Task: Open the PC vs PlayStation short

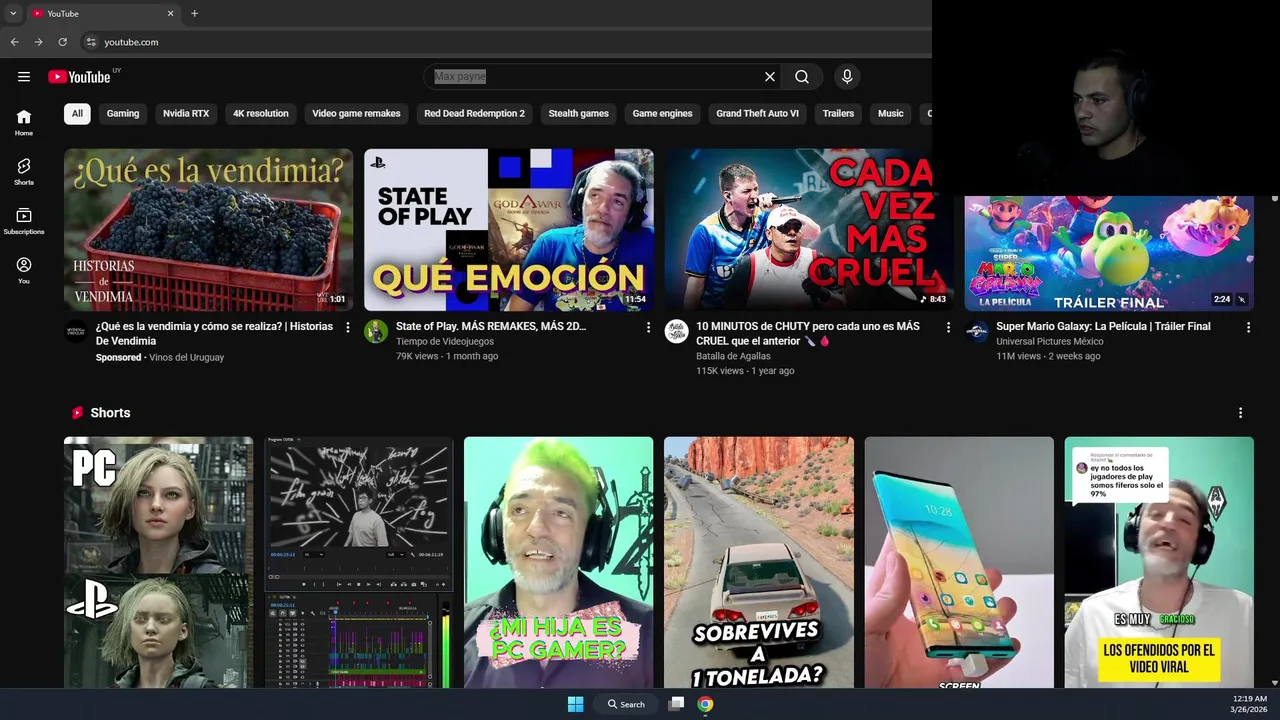Action: coord(159,562)
